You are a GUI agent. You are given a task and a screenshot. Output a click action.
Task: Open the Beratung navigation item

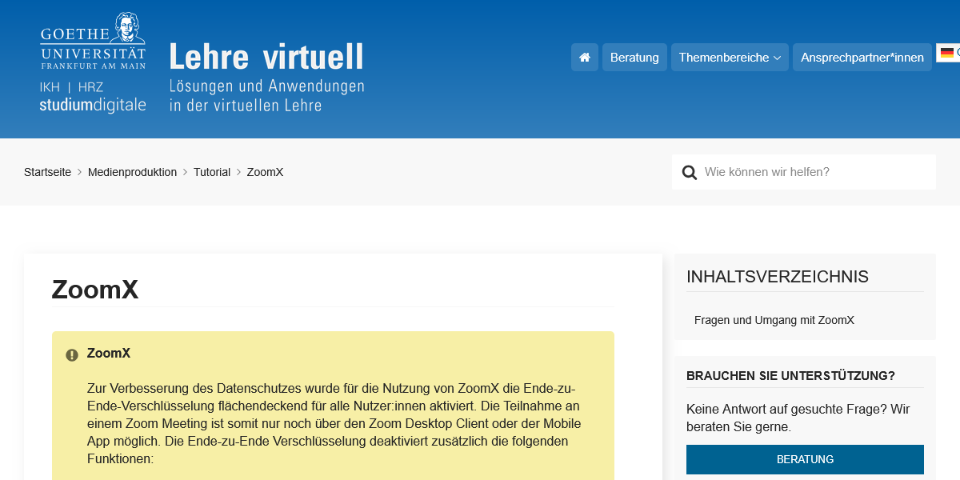click(634, 58)
